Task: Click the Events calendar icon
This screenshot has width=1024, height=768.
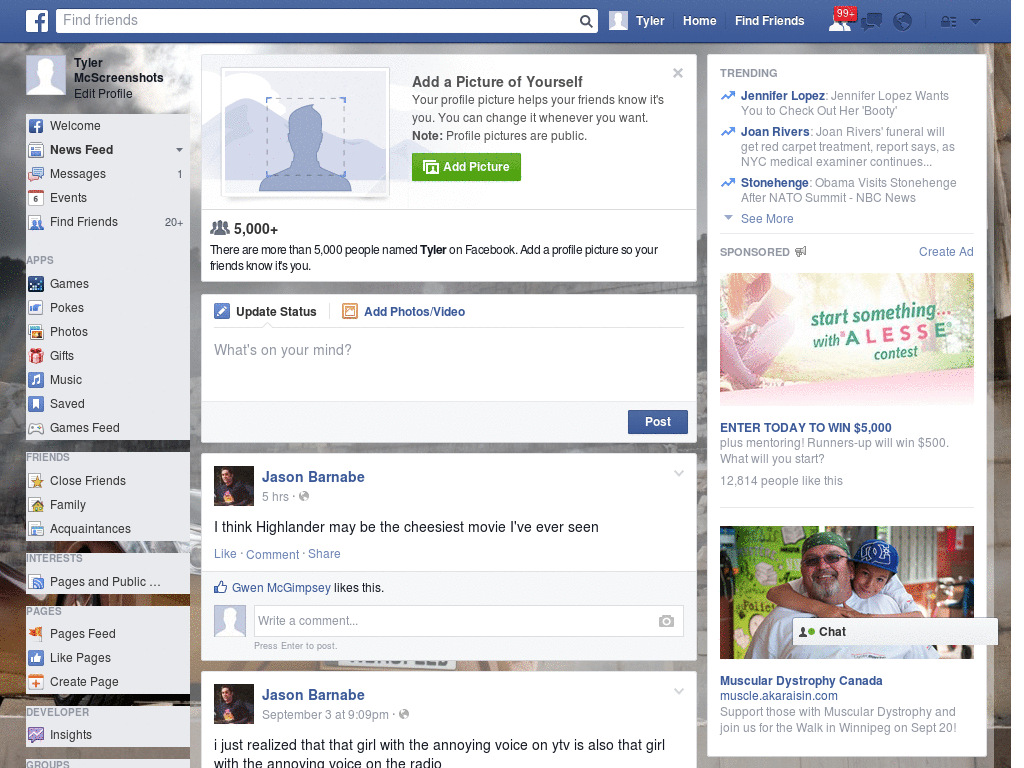Action: point(37,198)
